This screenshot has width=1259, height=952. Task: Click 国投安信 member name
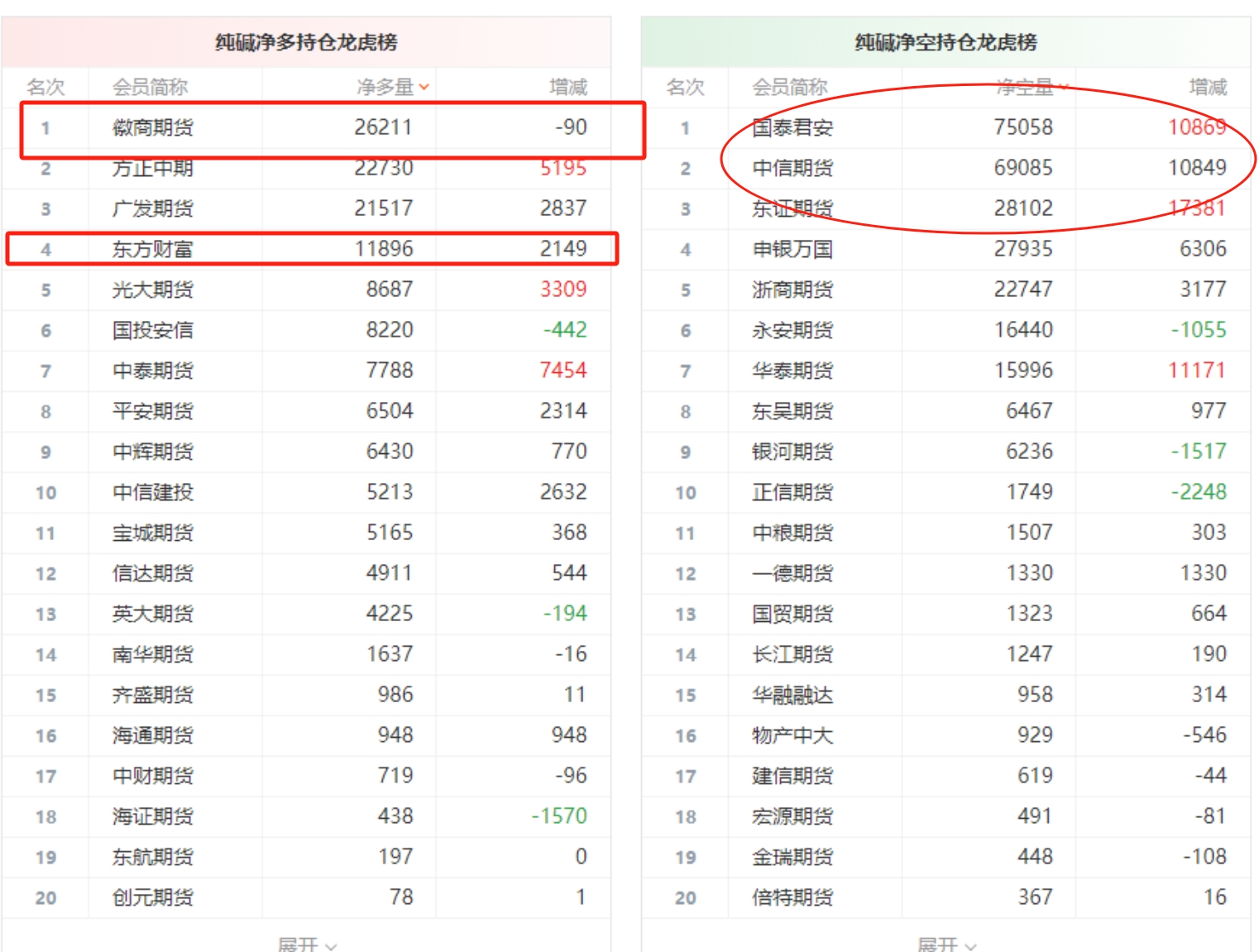[153, 330]
